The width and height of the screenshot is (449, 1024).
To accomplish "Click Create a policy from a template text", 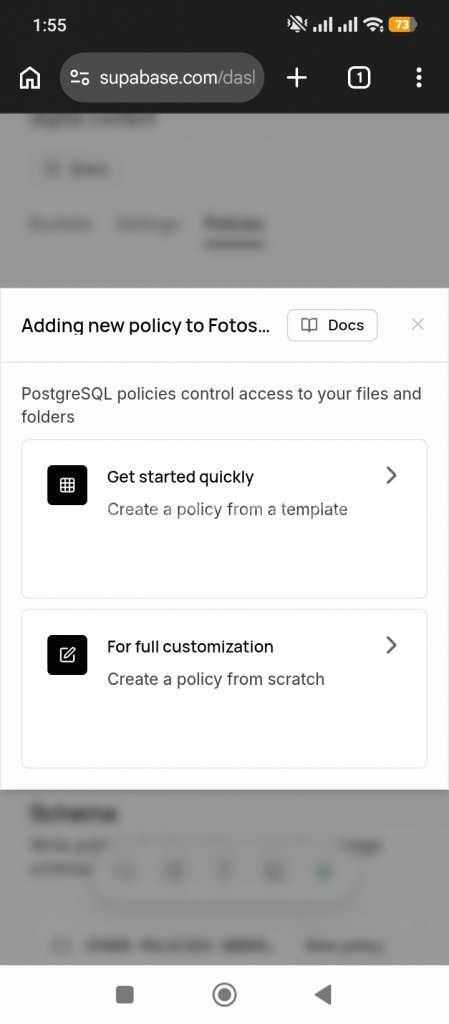I will pyautogui.click(x=227, y=509).
